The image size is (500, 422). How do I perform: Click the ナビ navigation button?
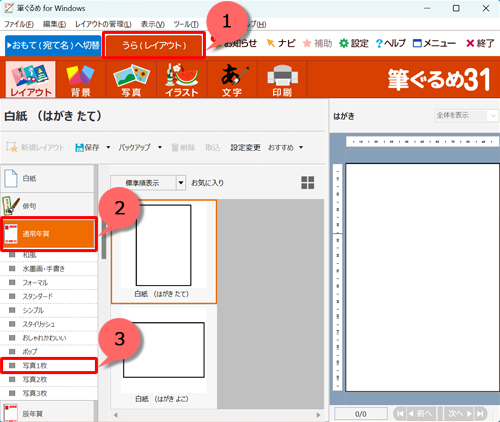click(281, 43)
